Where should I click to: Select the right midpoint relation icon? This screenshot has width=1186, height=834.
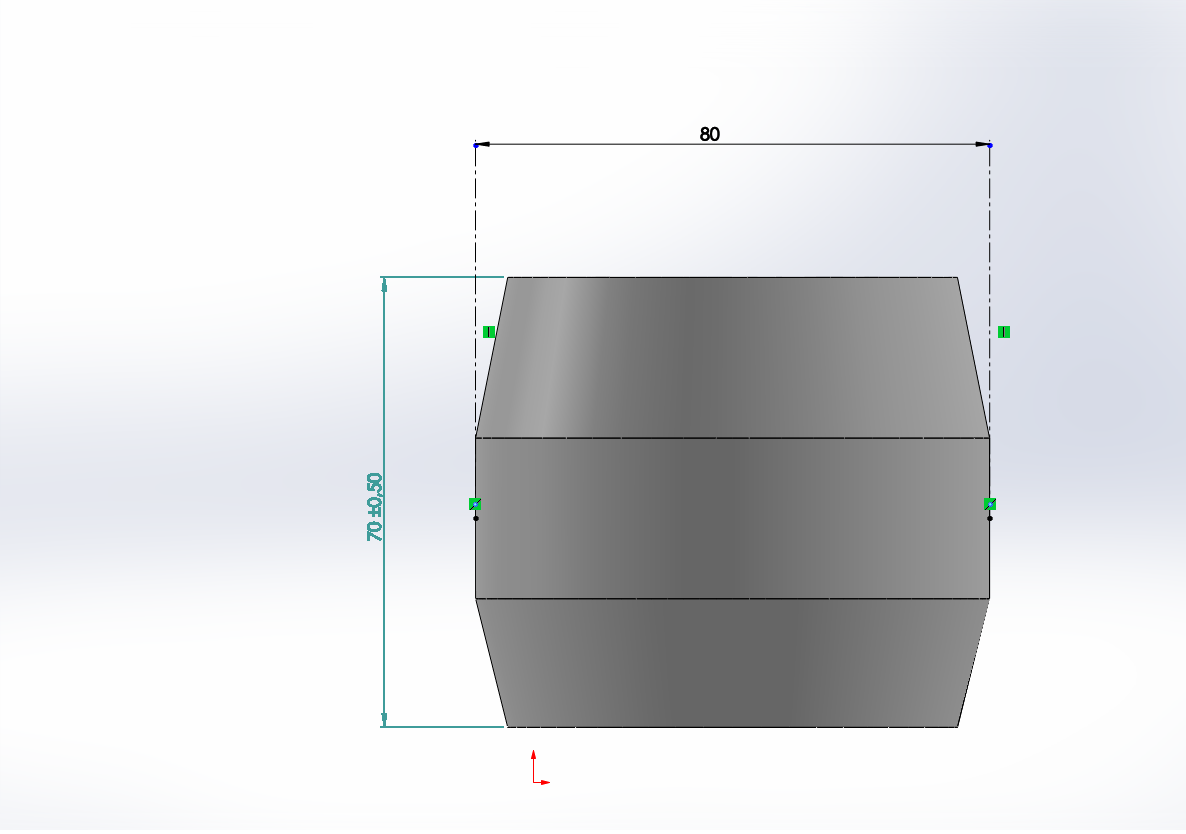point(989,504)
